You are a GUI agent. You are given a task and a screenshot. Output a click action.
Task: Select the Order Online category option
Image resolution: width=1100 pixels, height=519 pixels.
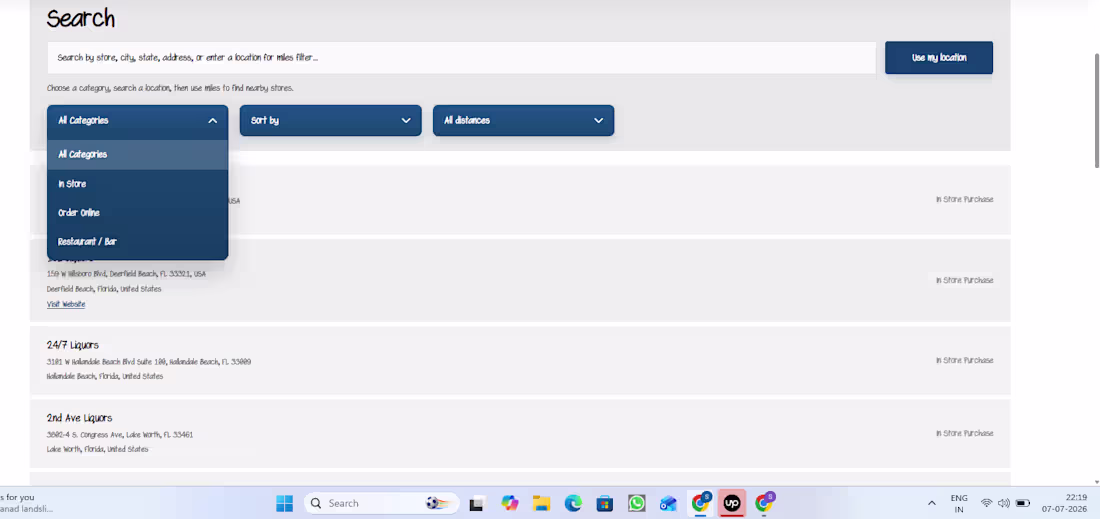(138, 213)
